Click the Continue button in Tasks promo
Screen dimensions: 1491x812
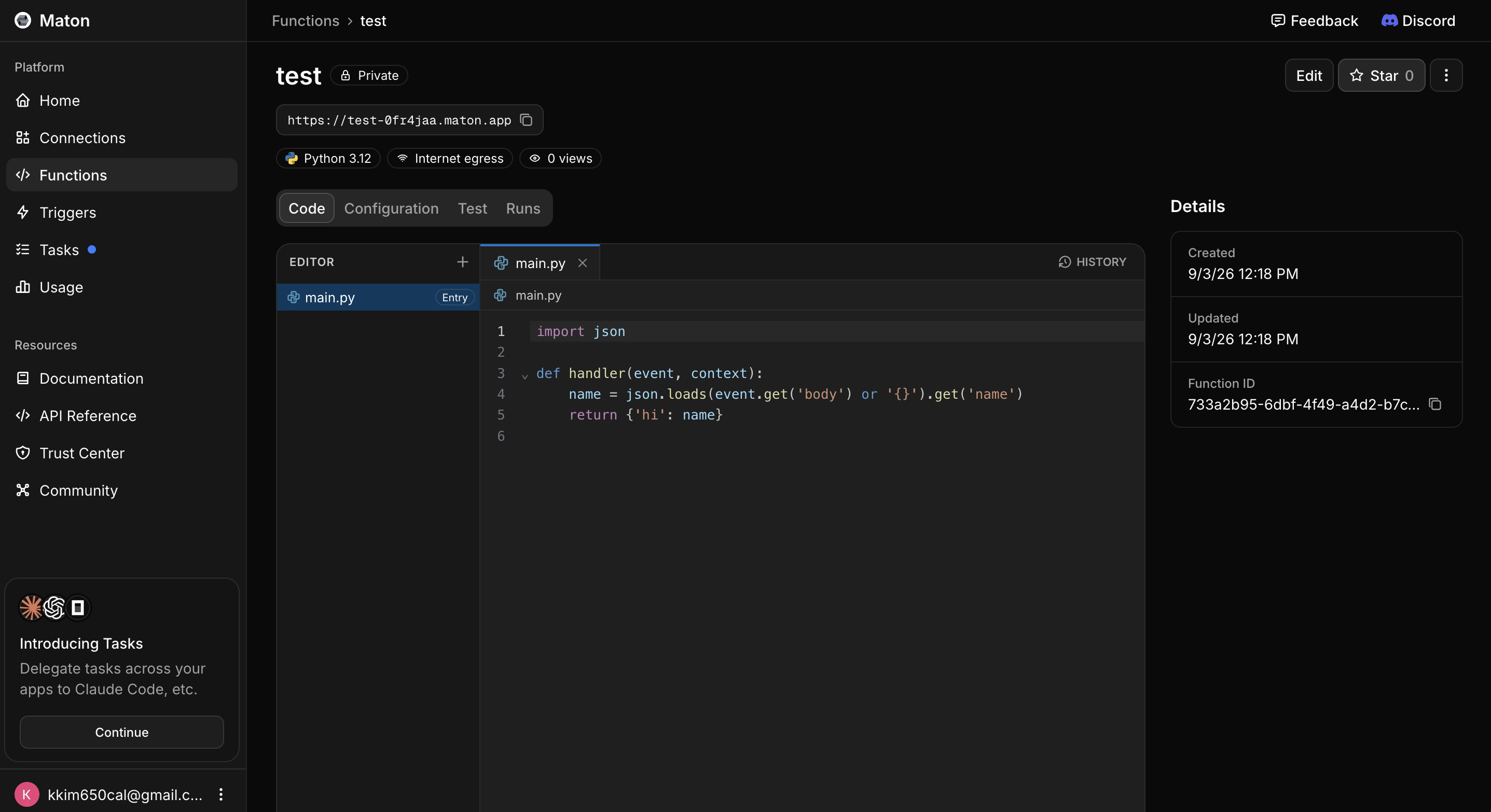[121, 732]
